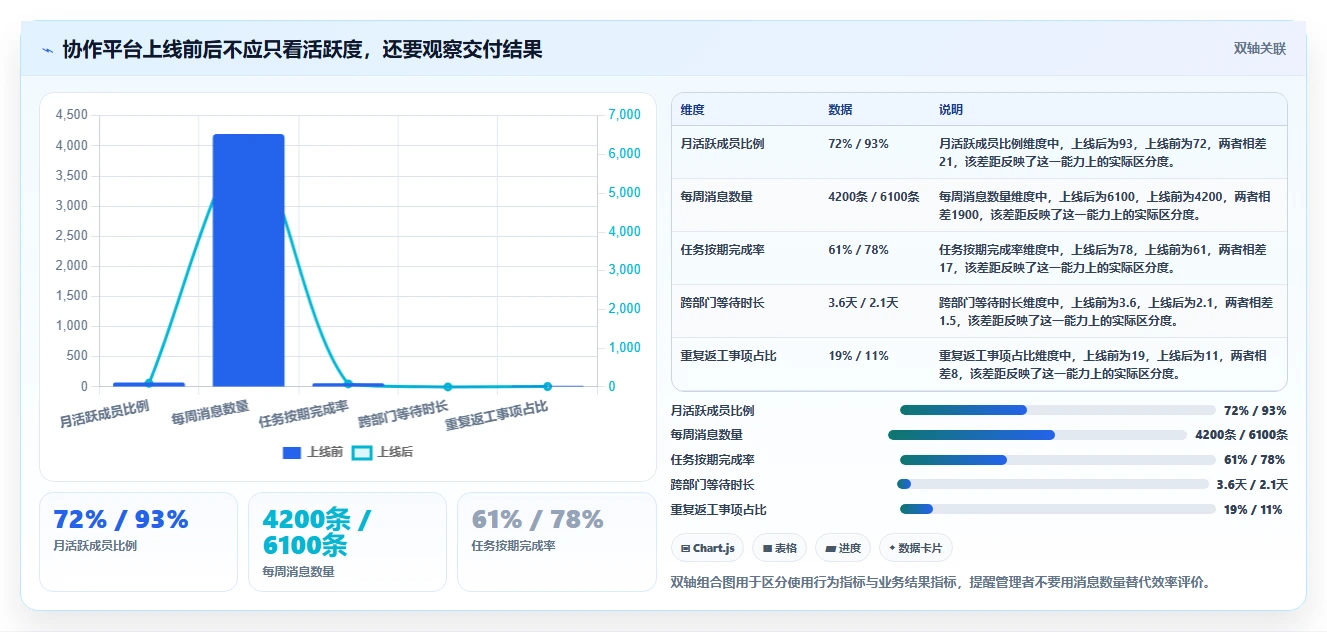This screenshot has height=632, width=1327.
Task: Select the 月活跃成员比例 table row name
Action: point(722,144)
